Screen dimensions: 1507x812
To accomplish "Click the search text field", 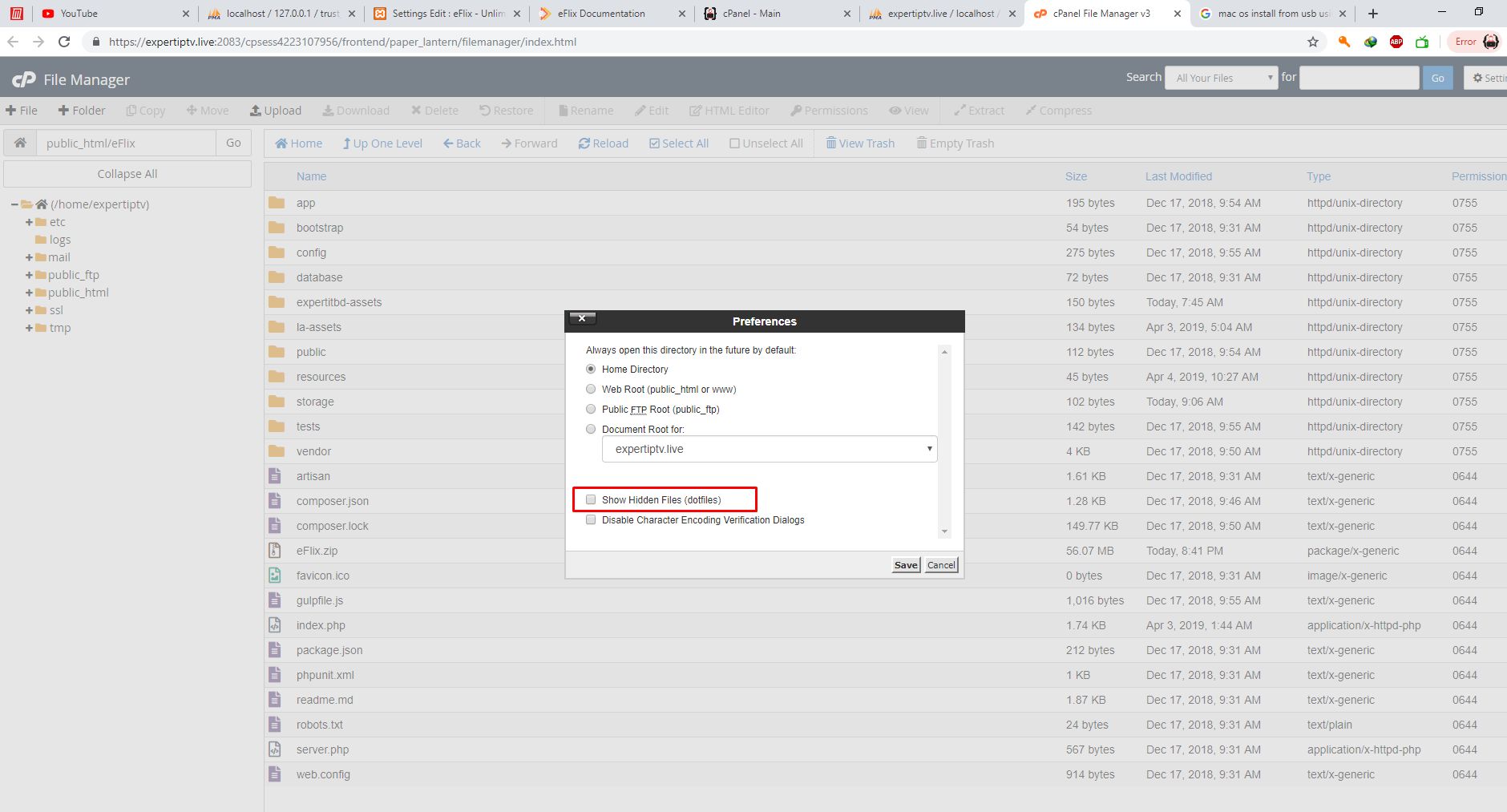I will [1359, 78].
